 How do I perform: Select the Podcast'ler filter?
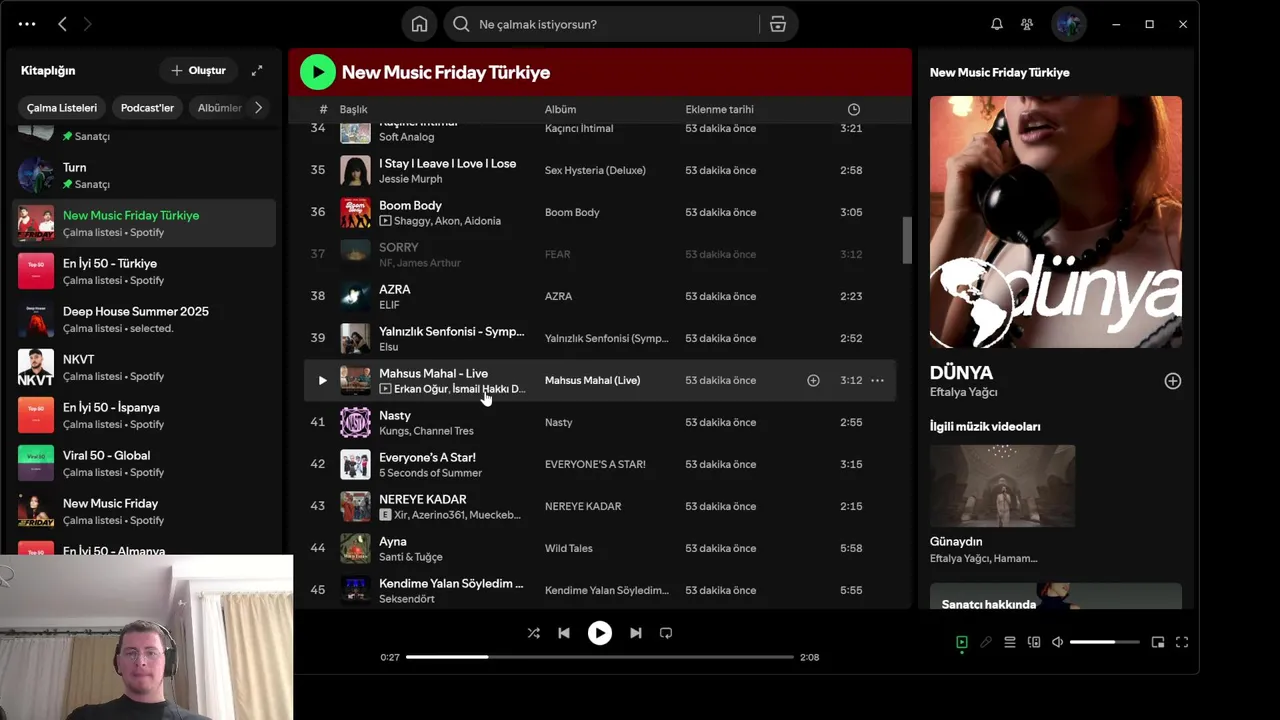147,108
